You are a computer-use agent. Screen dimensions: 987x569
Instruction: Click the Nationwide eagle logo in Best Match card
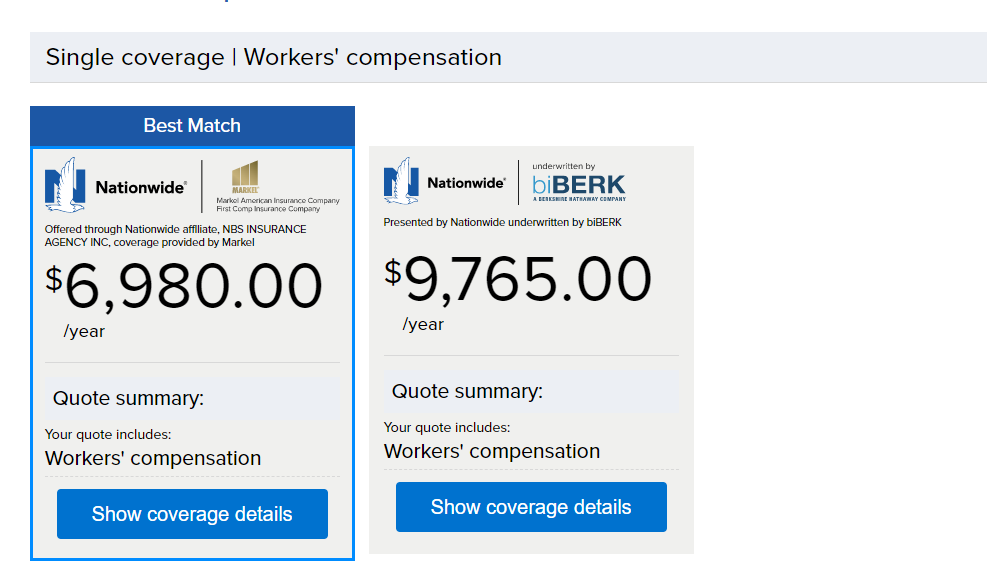[65, 184]
